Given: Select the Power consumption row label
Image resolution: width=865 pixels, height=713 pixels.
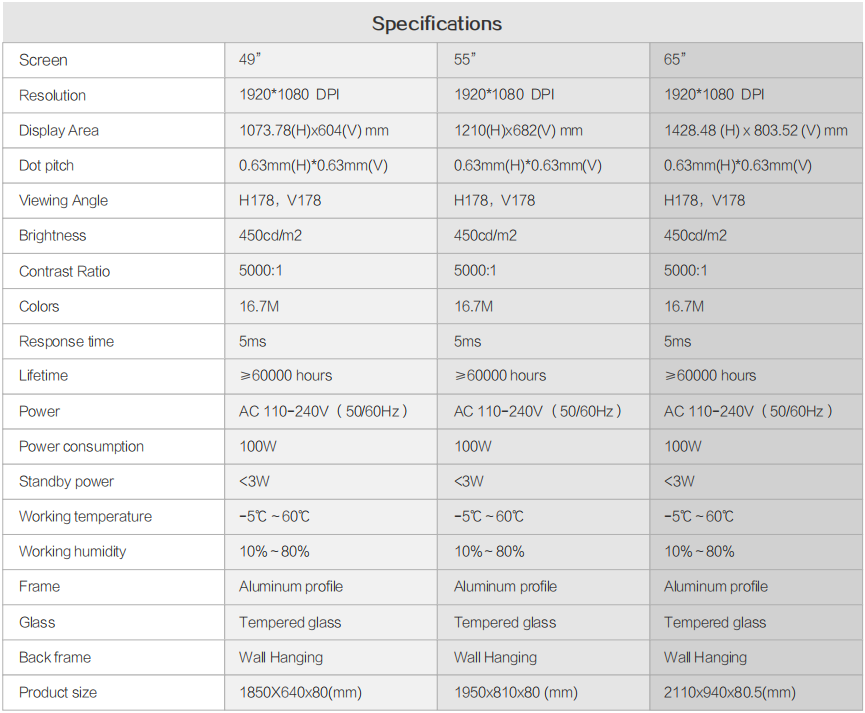Looking at the screenshot, I should pos(81,446).
